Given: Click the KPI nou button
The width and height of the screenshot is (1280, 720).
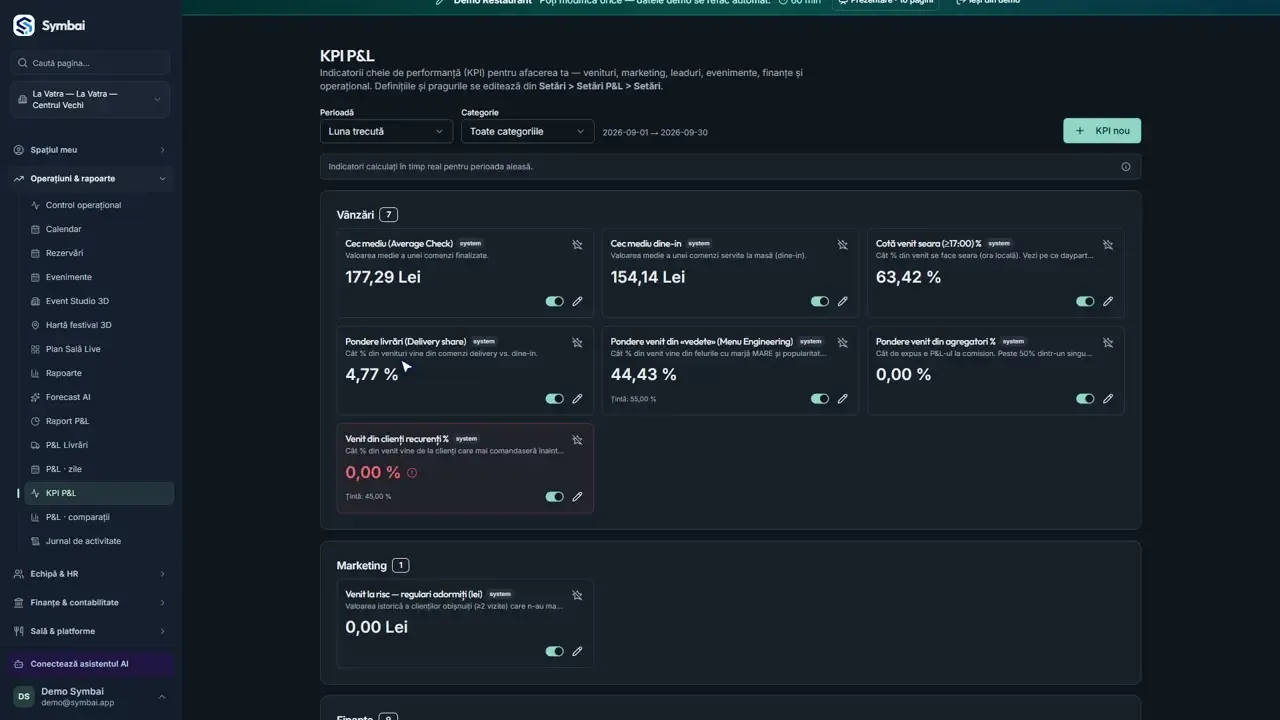Looking at the screenshot, I should click(1102, 131).
